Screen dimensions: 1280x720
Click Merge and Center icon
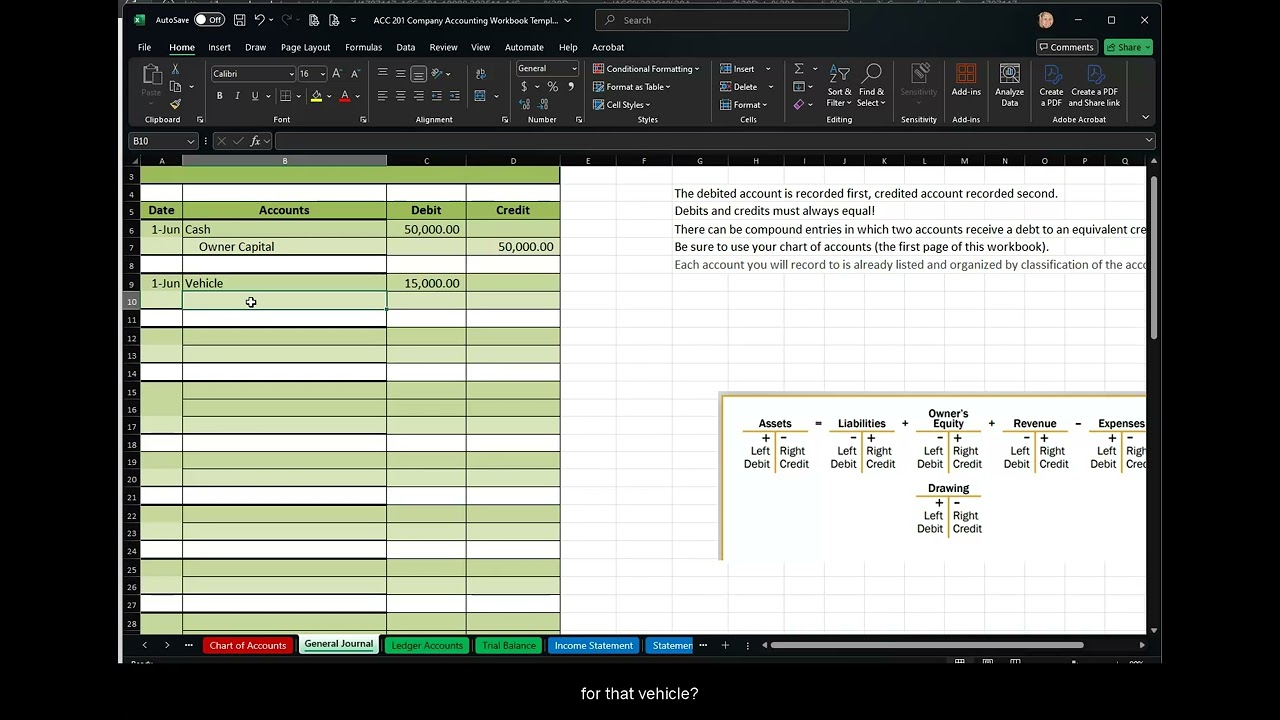480,96
